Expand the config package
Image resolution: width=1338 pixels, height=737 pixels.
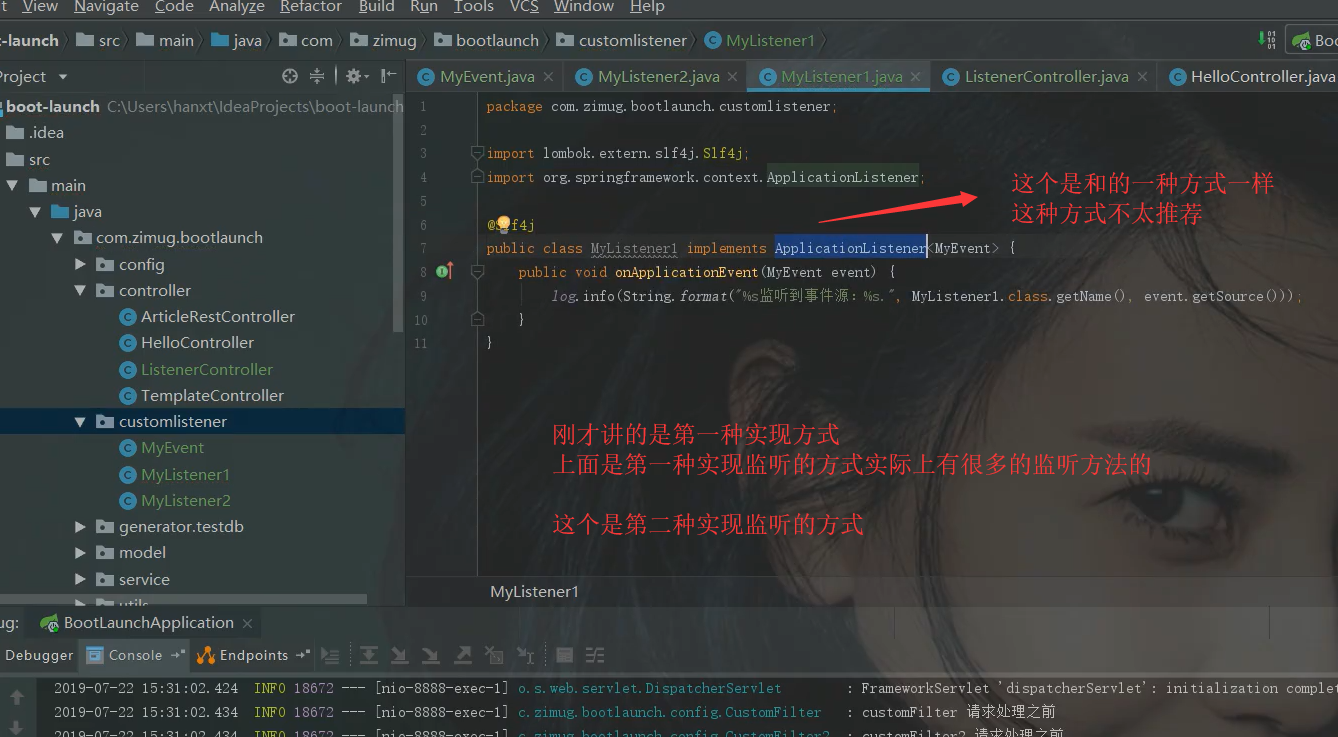point(81,264)
